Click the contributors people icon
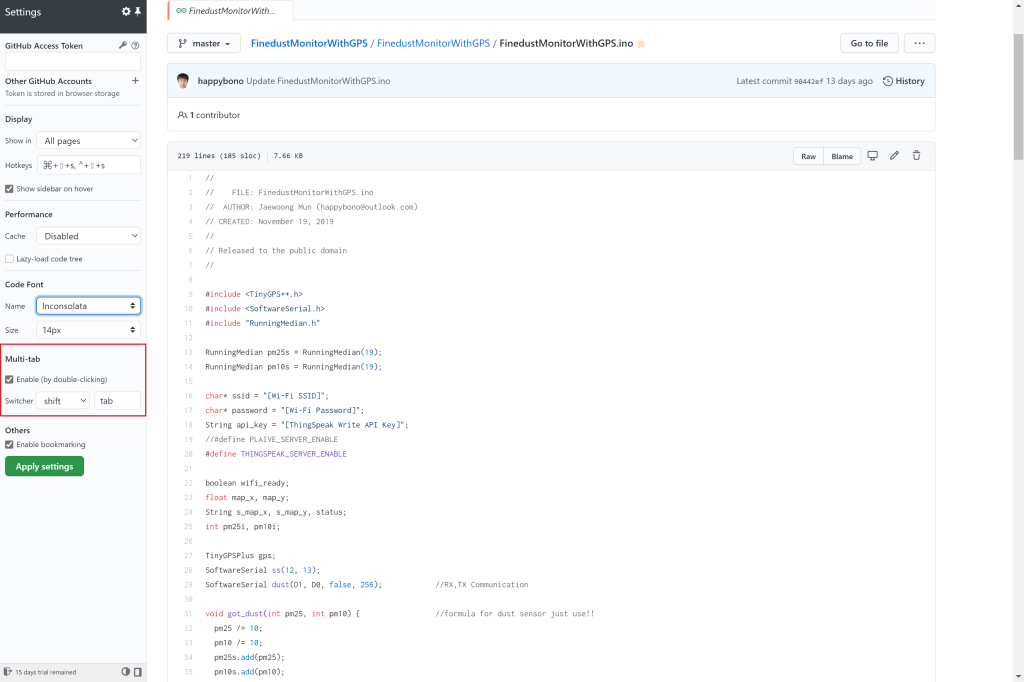The width and height of the screenshot is (1024, 682). pyautogui.click(x=182, y=115)
